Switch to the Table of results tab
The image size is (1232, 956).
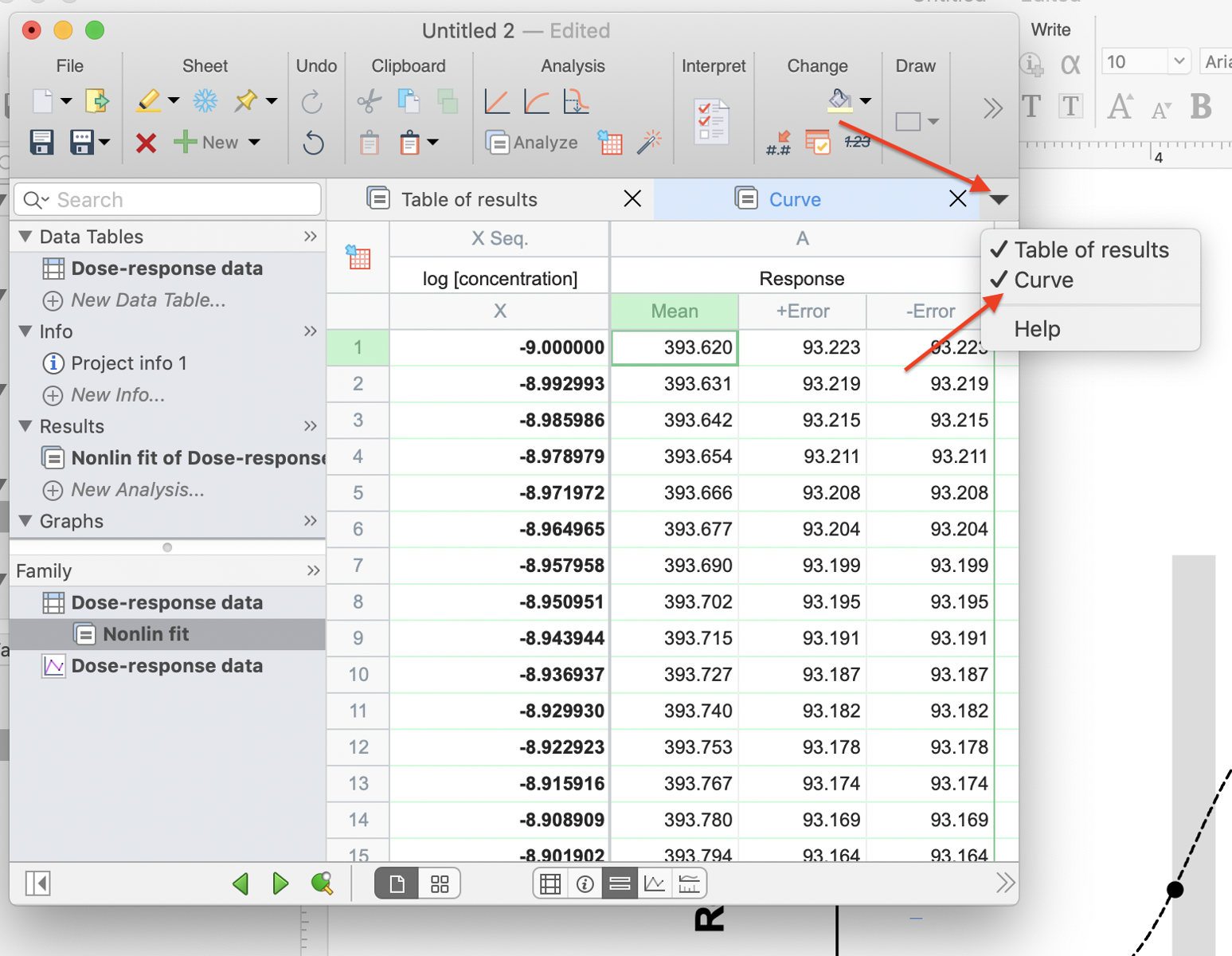pos(469,199)
